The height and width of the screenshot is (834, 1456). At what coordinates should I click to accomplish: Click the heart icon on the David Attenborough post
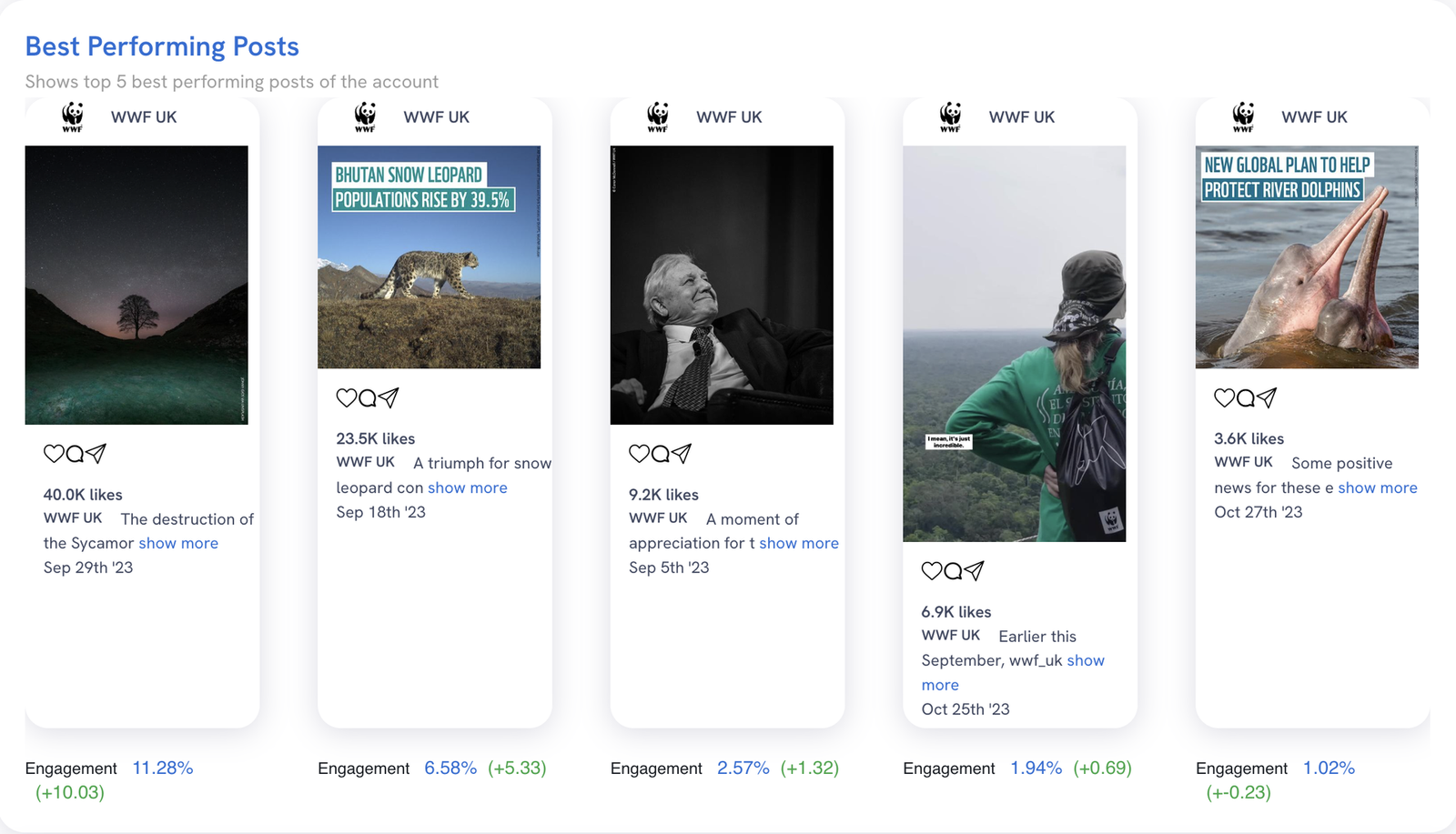click(x=639, y=453)
